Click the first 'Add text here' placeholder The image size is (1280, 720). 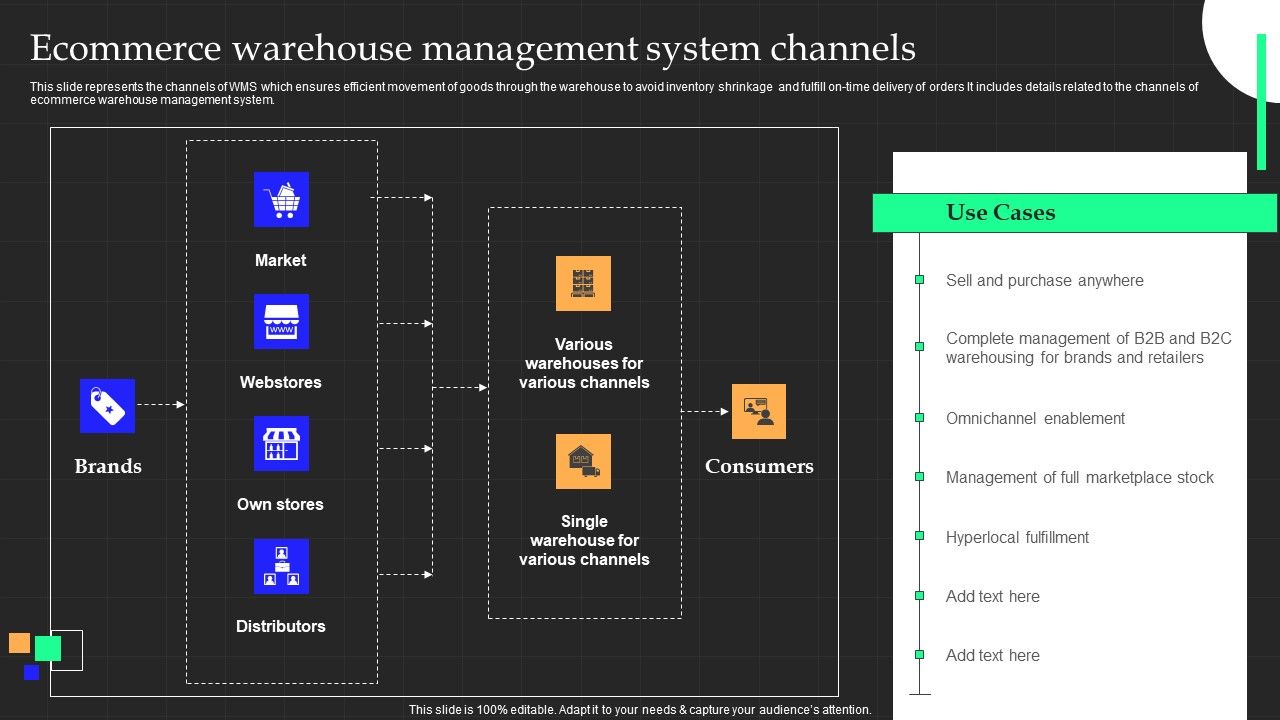click(993, 597)
